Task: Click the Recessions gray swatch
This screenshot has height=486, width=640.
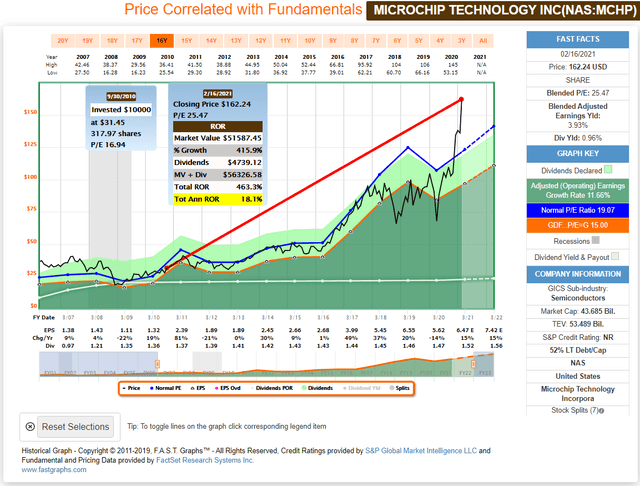Action: pyautogui.click(x=596, y=240)
